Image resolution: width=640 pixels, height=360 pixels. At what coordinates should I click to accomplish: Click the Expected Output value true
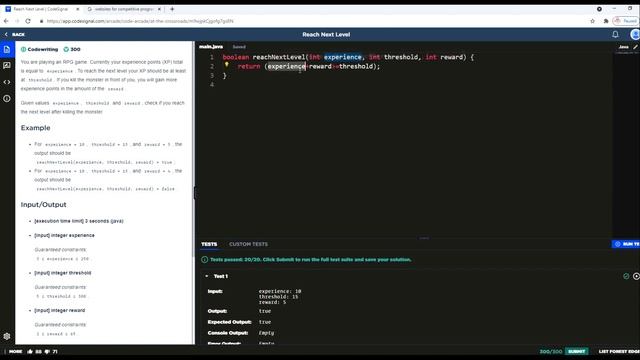(265, 322)
